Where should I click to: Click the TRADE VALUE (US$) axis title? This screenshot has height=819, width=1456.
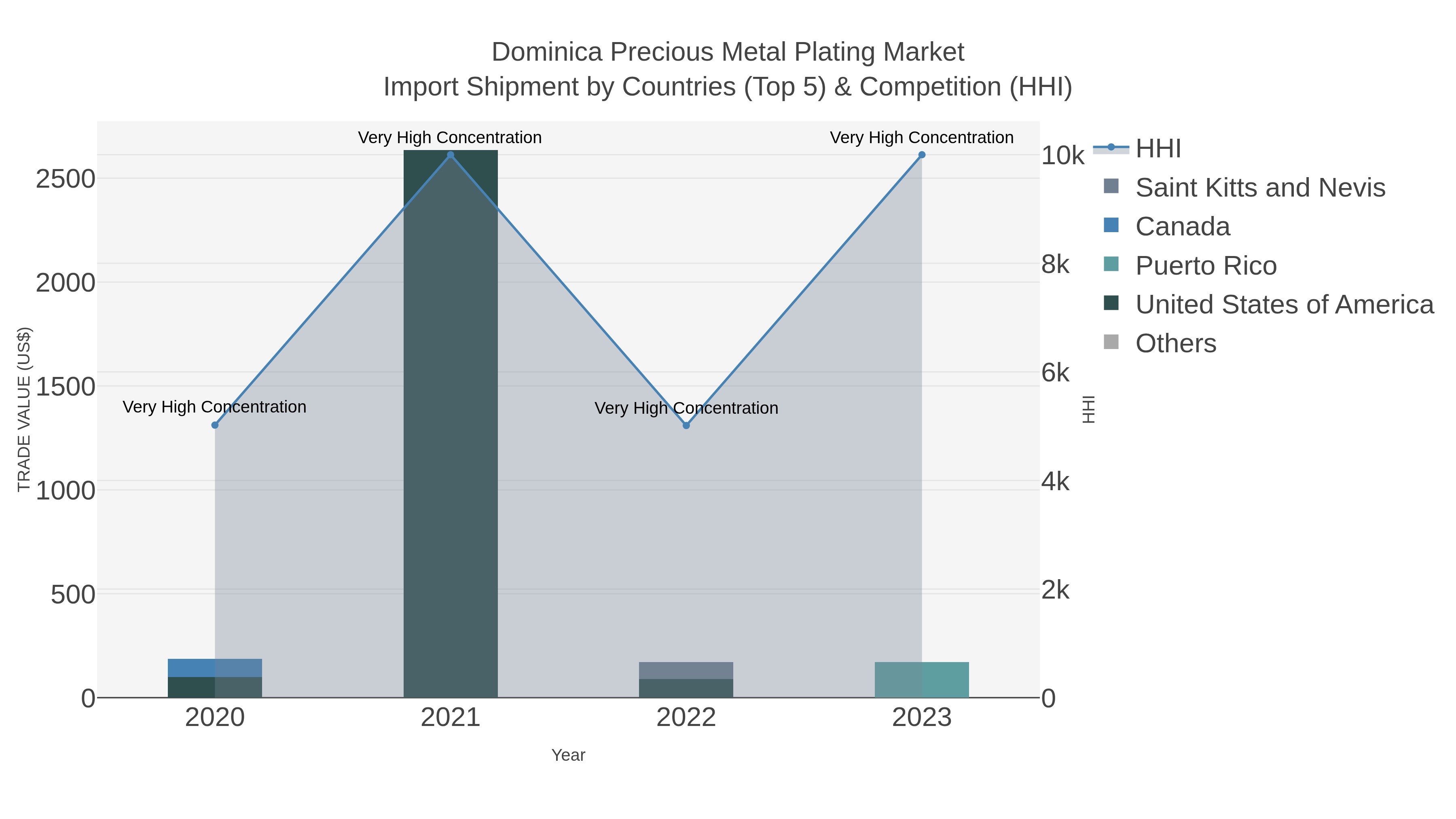click(x=24, y=409)
